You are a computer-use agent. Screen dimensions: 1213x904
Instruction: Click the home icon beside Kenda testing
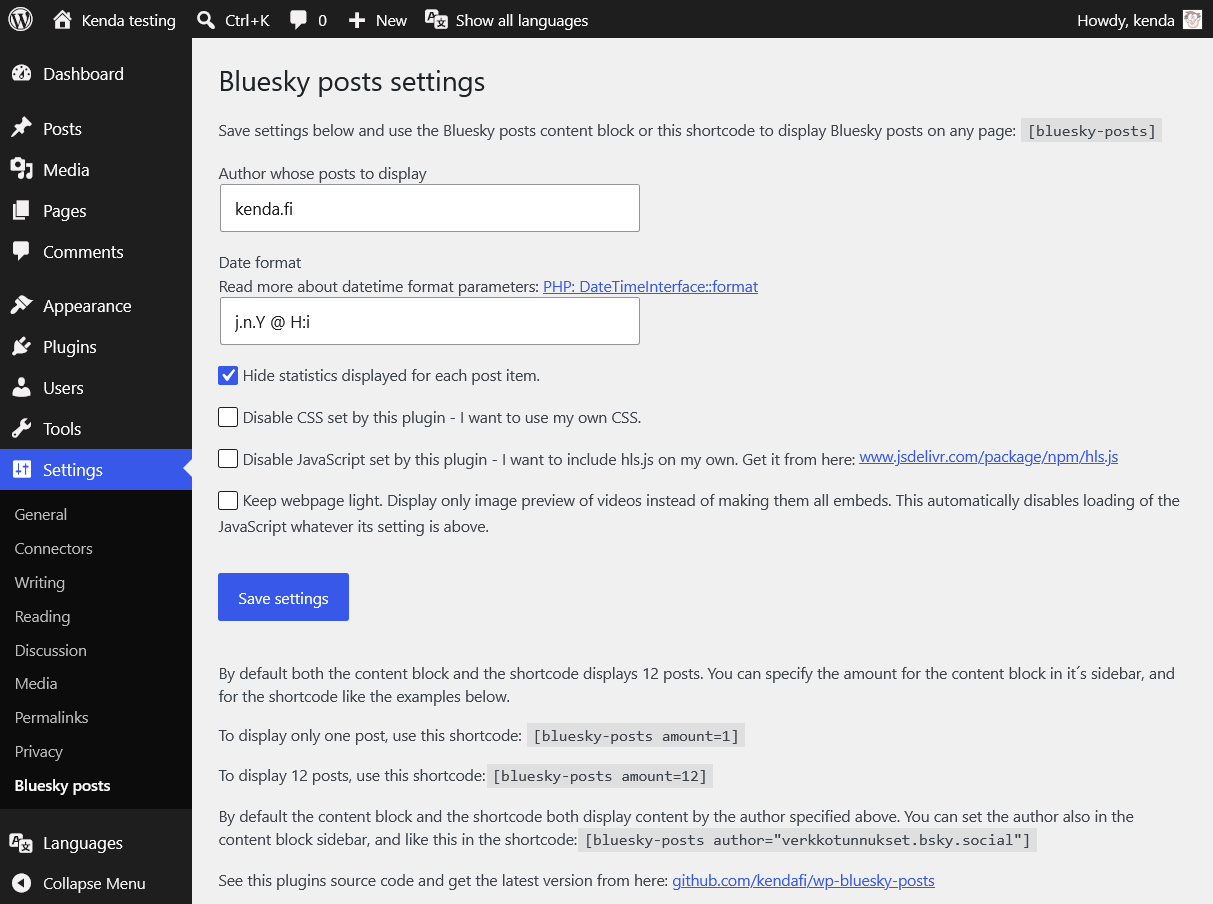[62, 19]
